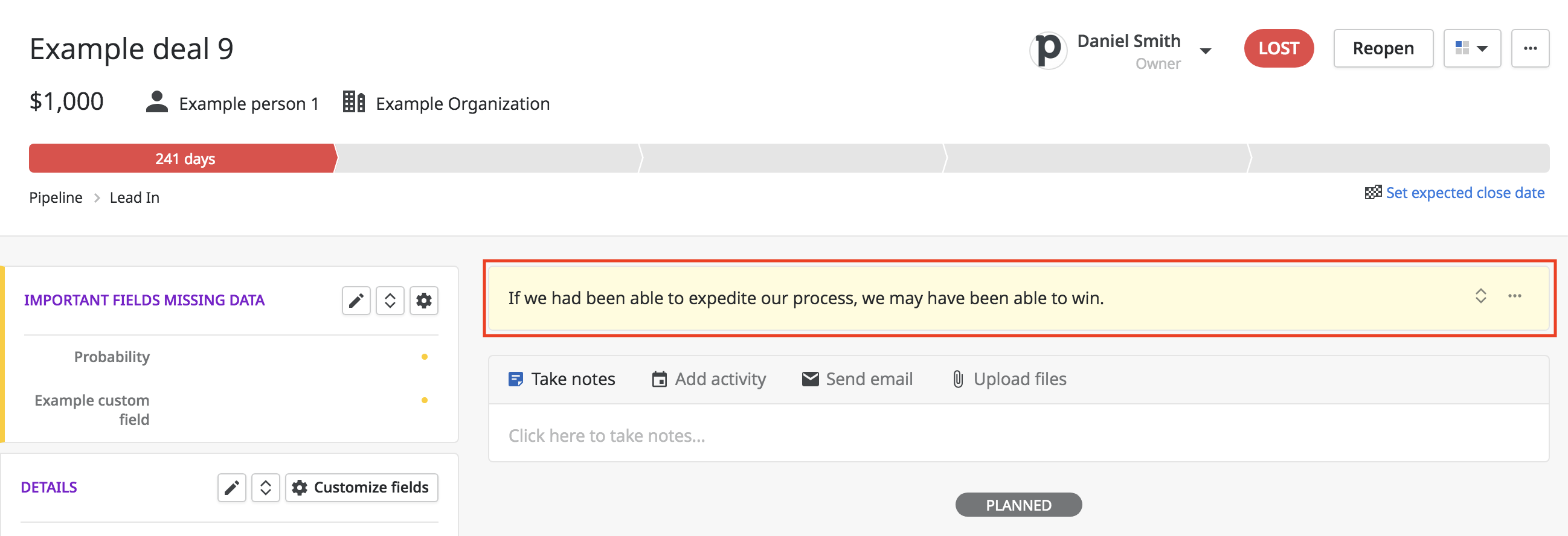
Task: Open the pinned note's three-dot options
Action: point(1515,296)
